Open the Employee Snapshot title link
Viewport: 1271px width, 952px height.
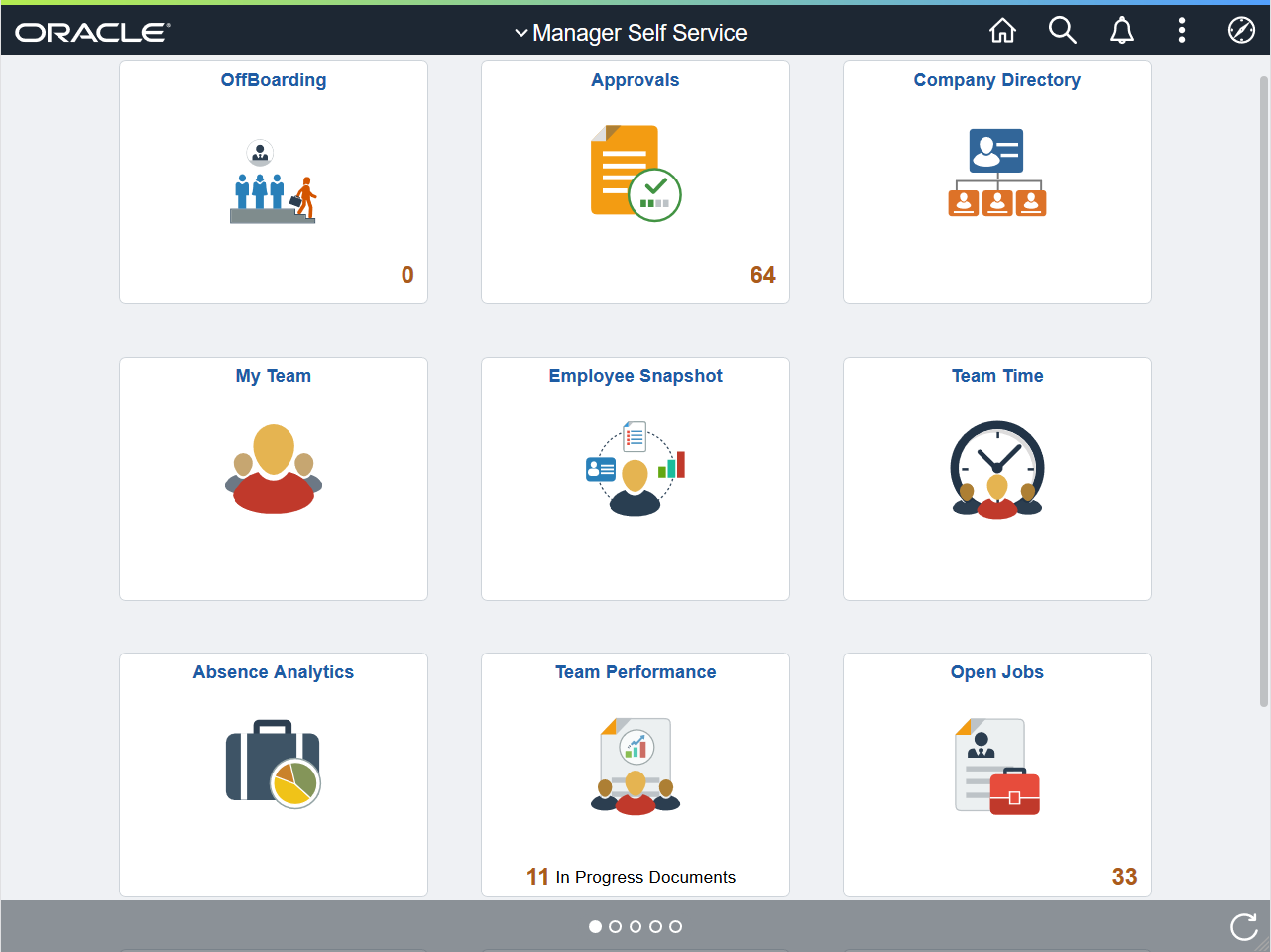(635, 376)
